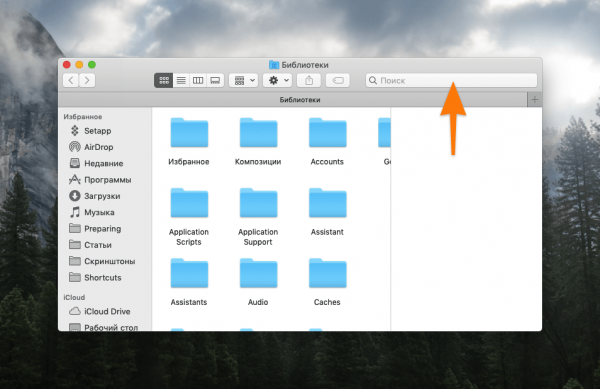
Task: Switch to list view mode
Action: coord(181,80)
